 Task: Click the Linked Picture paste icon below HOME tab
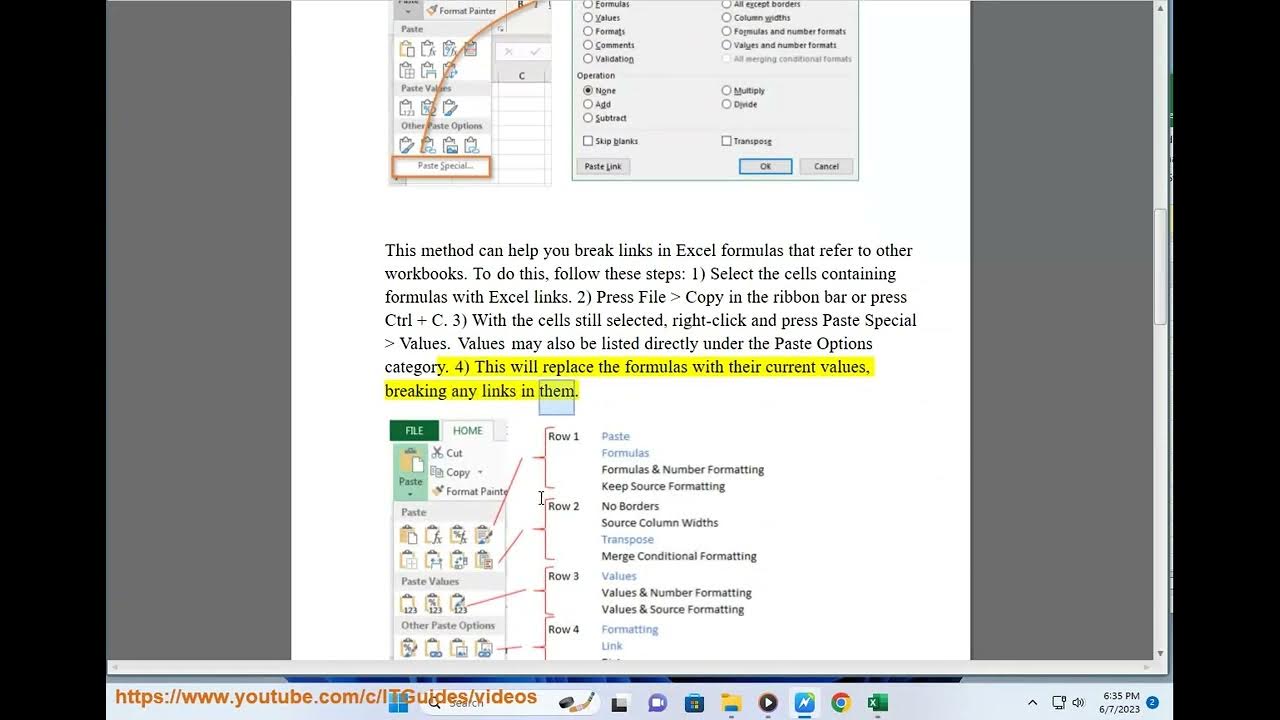click(x=484, y=648)
